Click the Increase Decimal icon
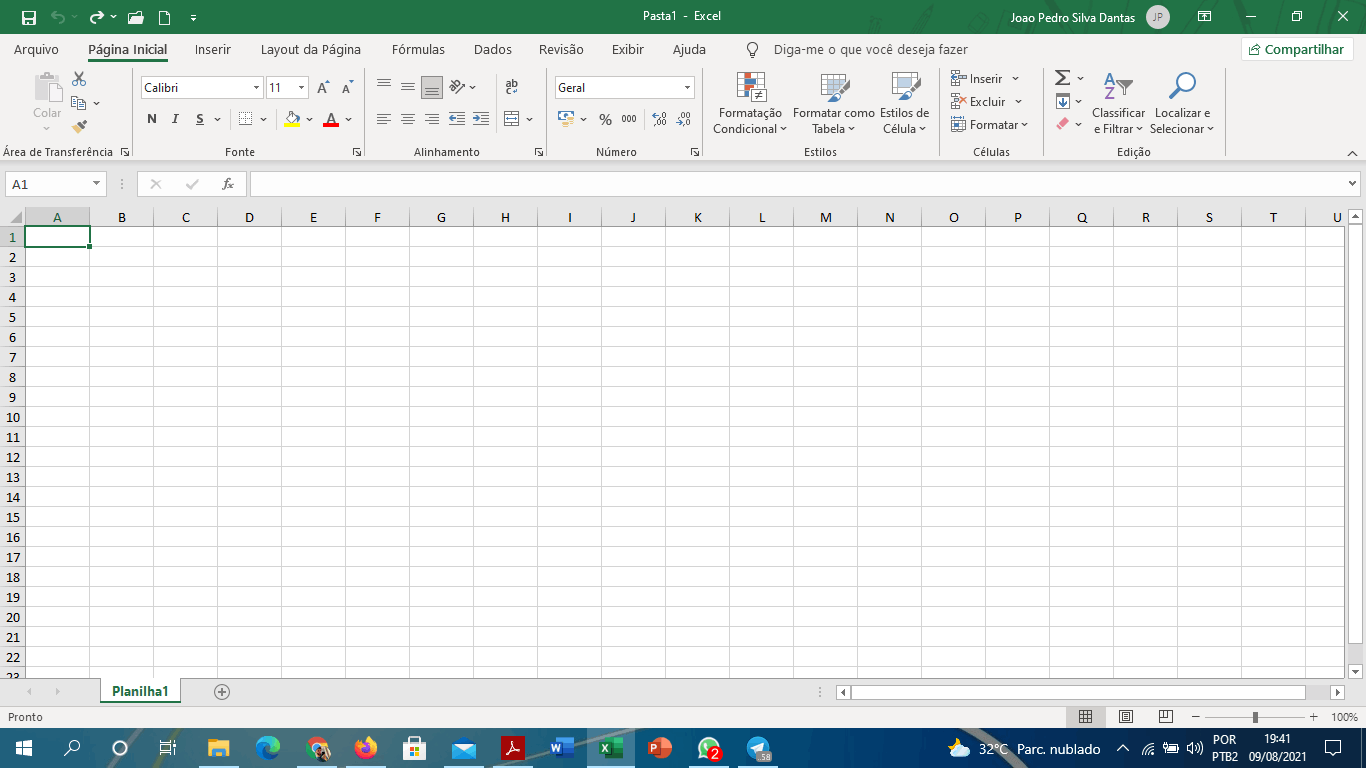Image resolution: width=1366 pixels, height=768 pixels. (659, 119)
